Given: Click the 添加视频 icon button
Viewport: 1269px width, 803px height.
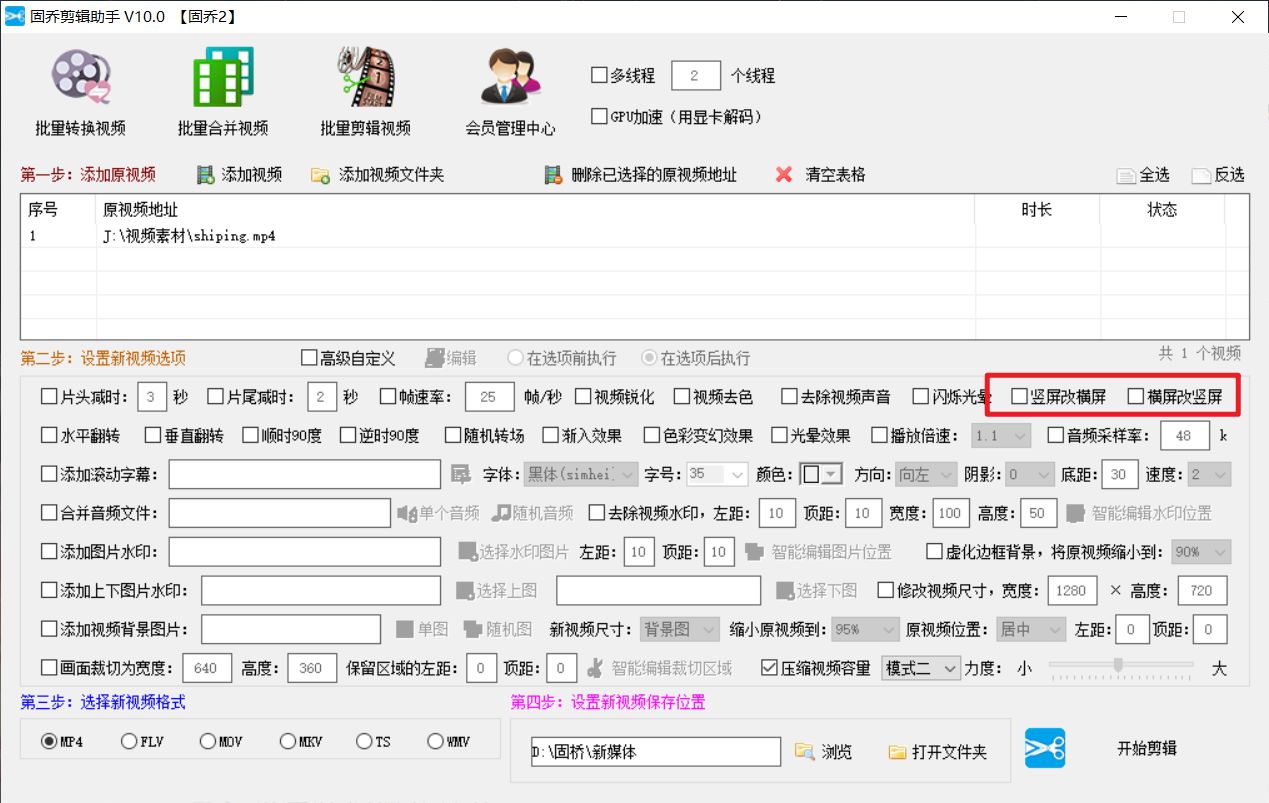Looking at the screenshot, I should coord(205,175).
